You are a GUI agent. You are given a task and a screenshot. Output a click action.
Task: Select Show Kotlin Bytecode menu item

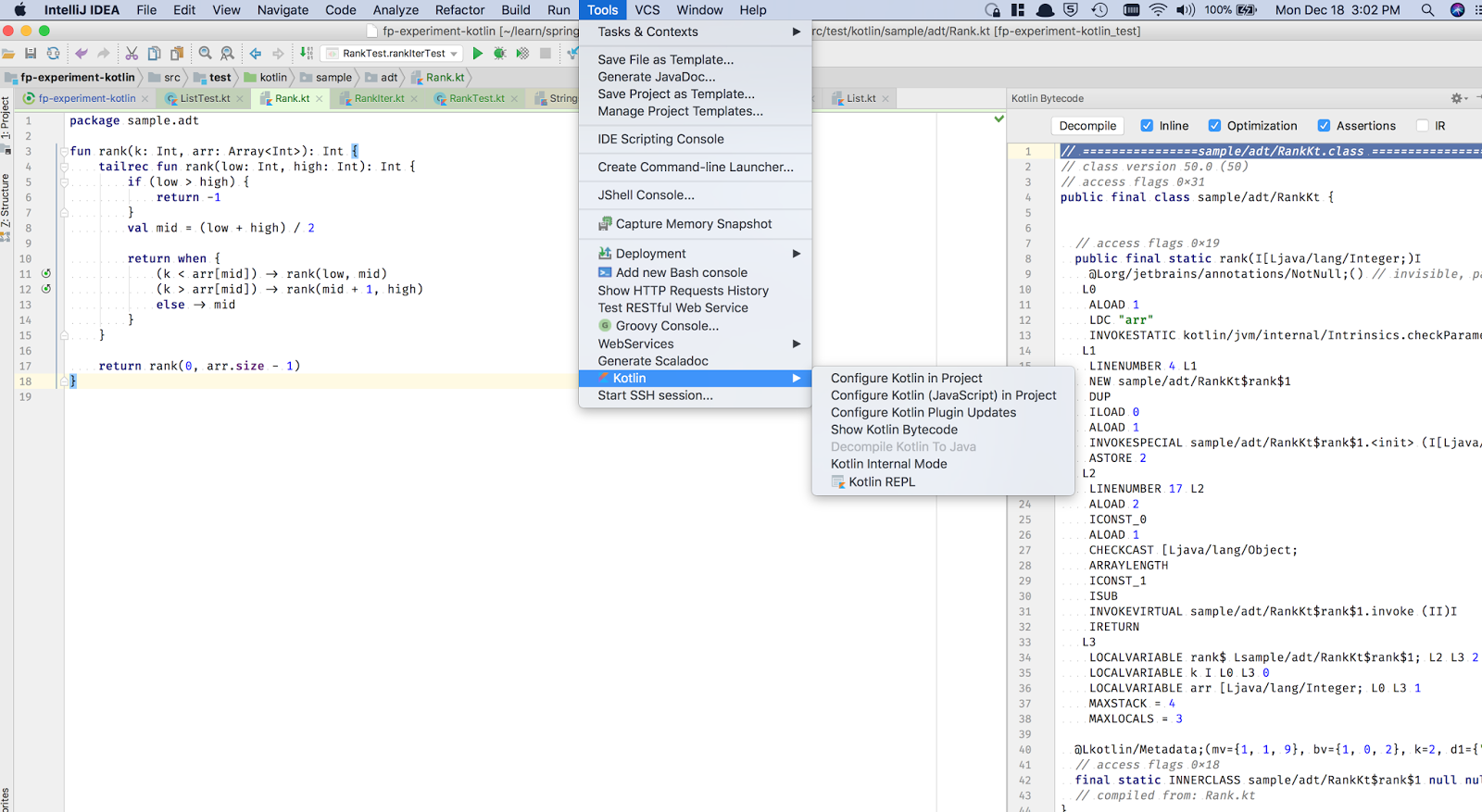[894, 430]
